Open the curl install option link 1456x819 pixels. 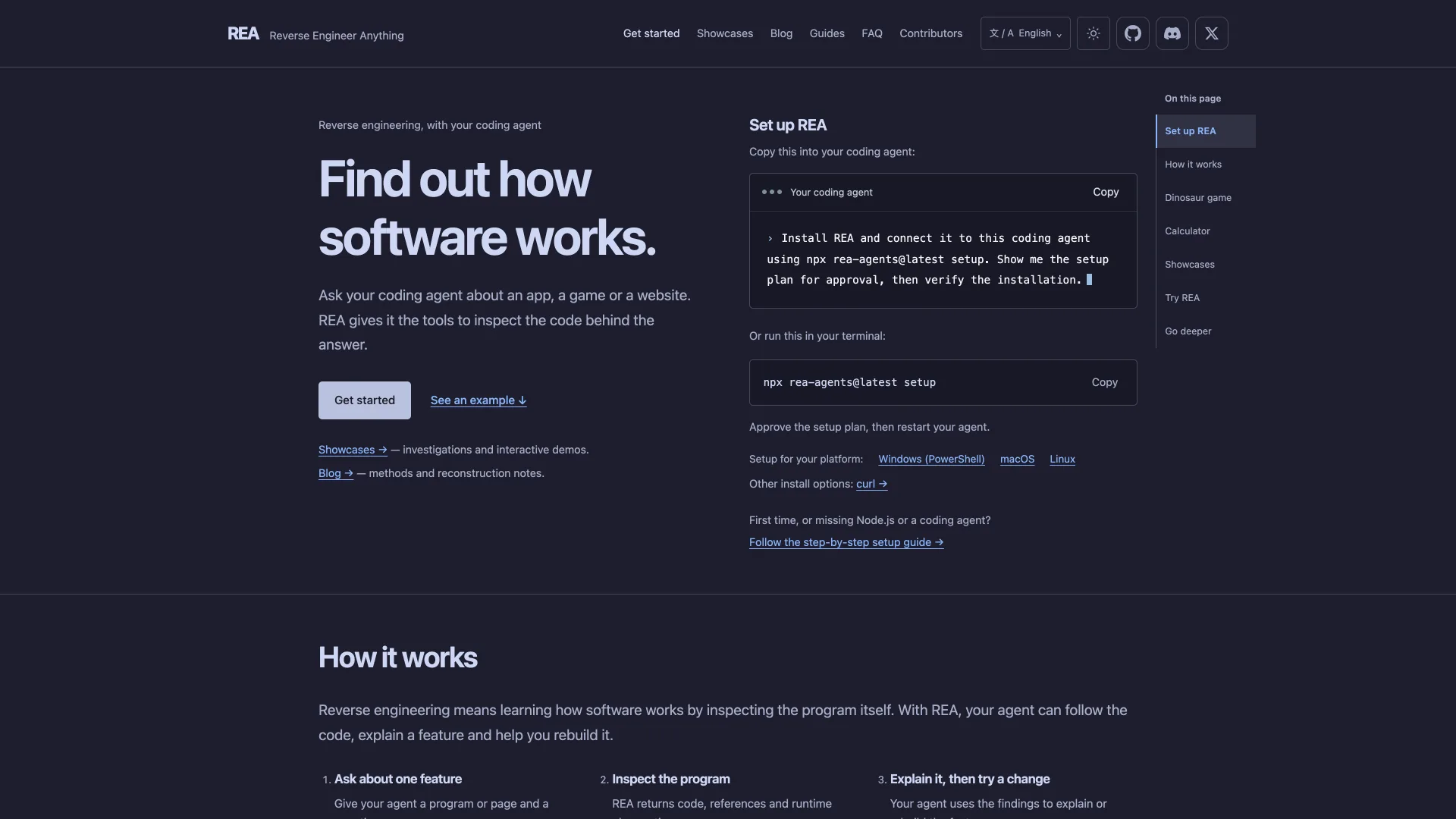(x=871, y=484)
